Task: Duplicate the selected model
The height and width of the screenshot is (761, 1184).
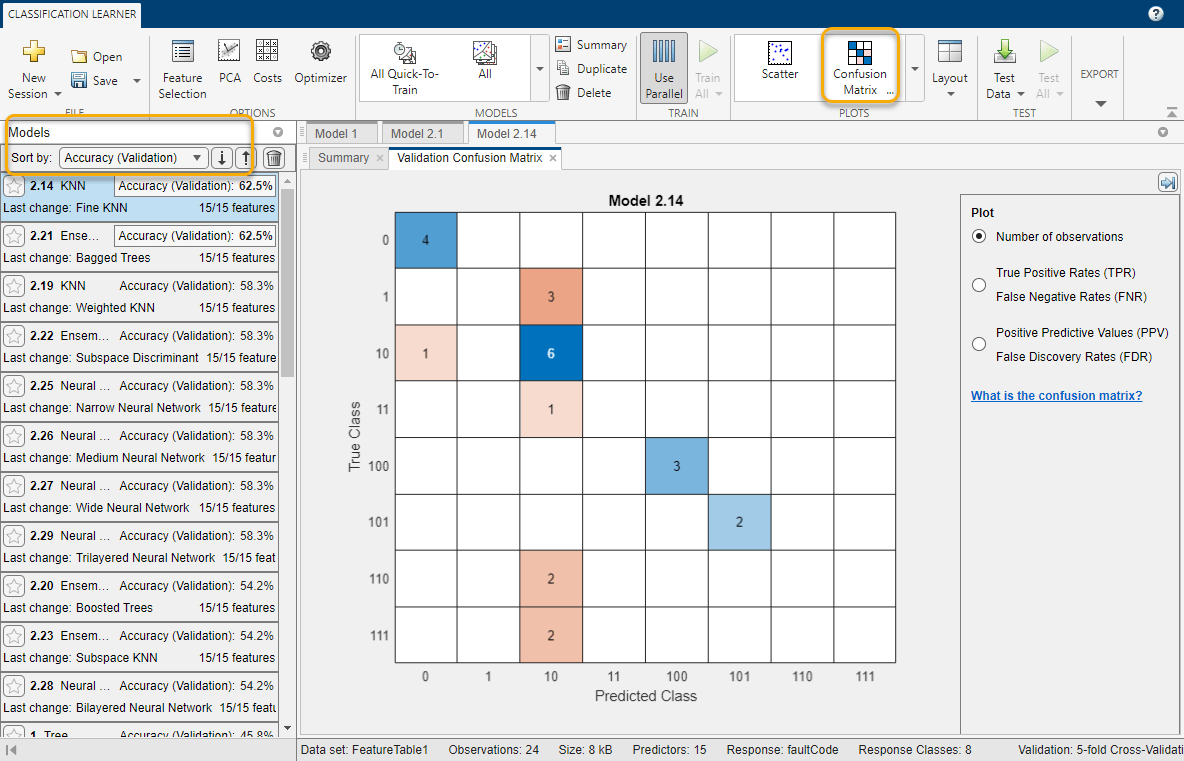Action: pos(591,69)
